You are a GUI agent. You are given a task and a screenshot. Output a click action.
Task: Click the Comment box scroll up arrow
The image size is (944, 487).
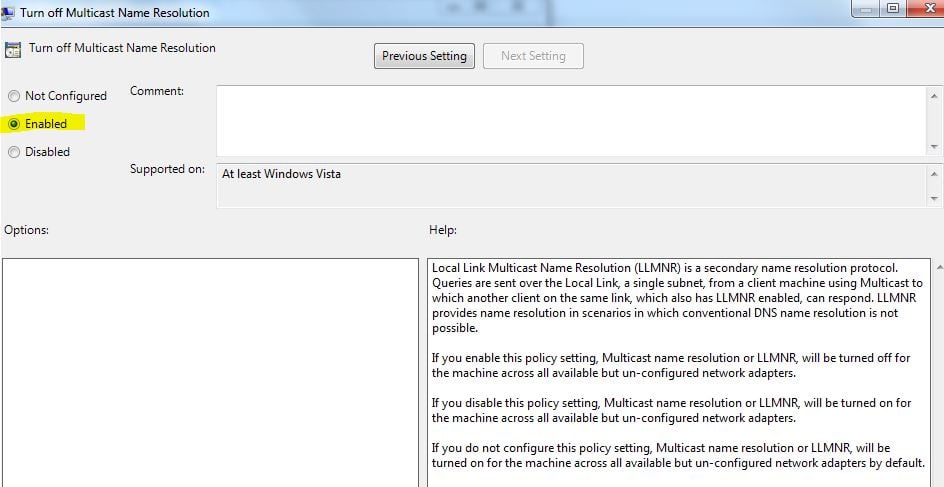tap(935, 94)
